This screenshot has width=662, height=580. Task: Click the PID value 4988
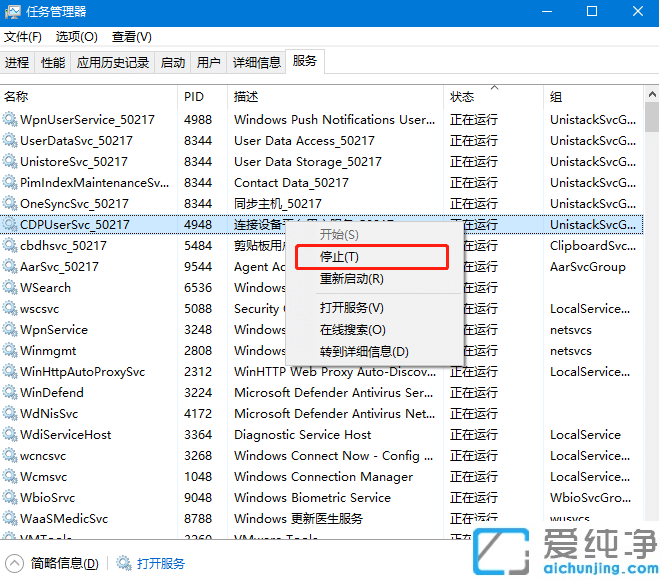[x=198, y=119]
